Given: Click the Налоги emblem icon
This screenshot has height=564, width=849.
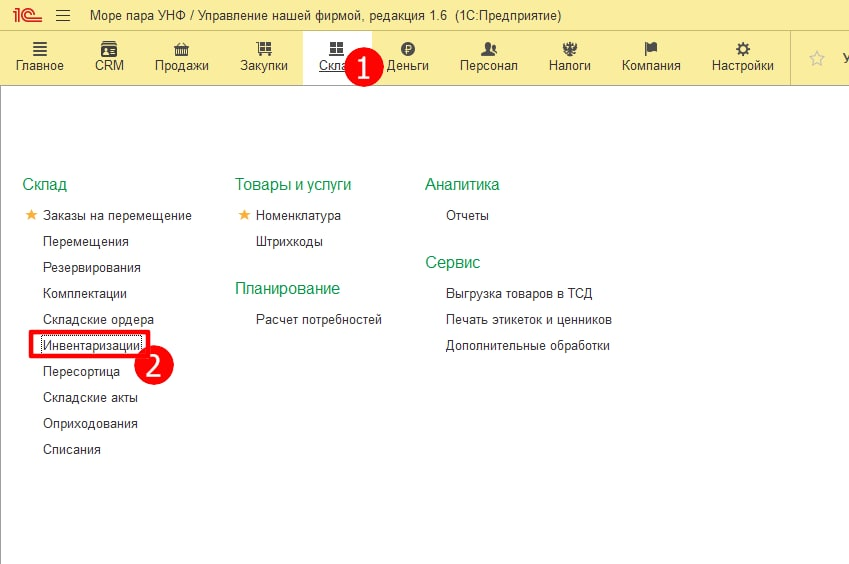Looking at the screenshot, I should point(570,49).
